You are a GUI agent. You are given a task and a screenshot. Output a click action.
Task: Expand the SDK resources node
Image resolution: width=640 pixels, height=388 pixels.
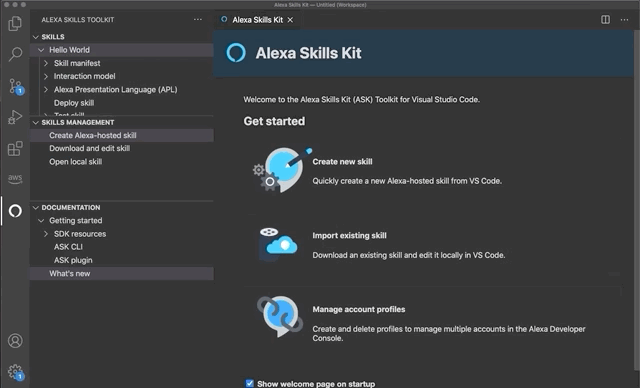pyautogui.click(x=46, y=234)
